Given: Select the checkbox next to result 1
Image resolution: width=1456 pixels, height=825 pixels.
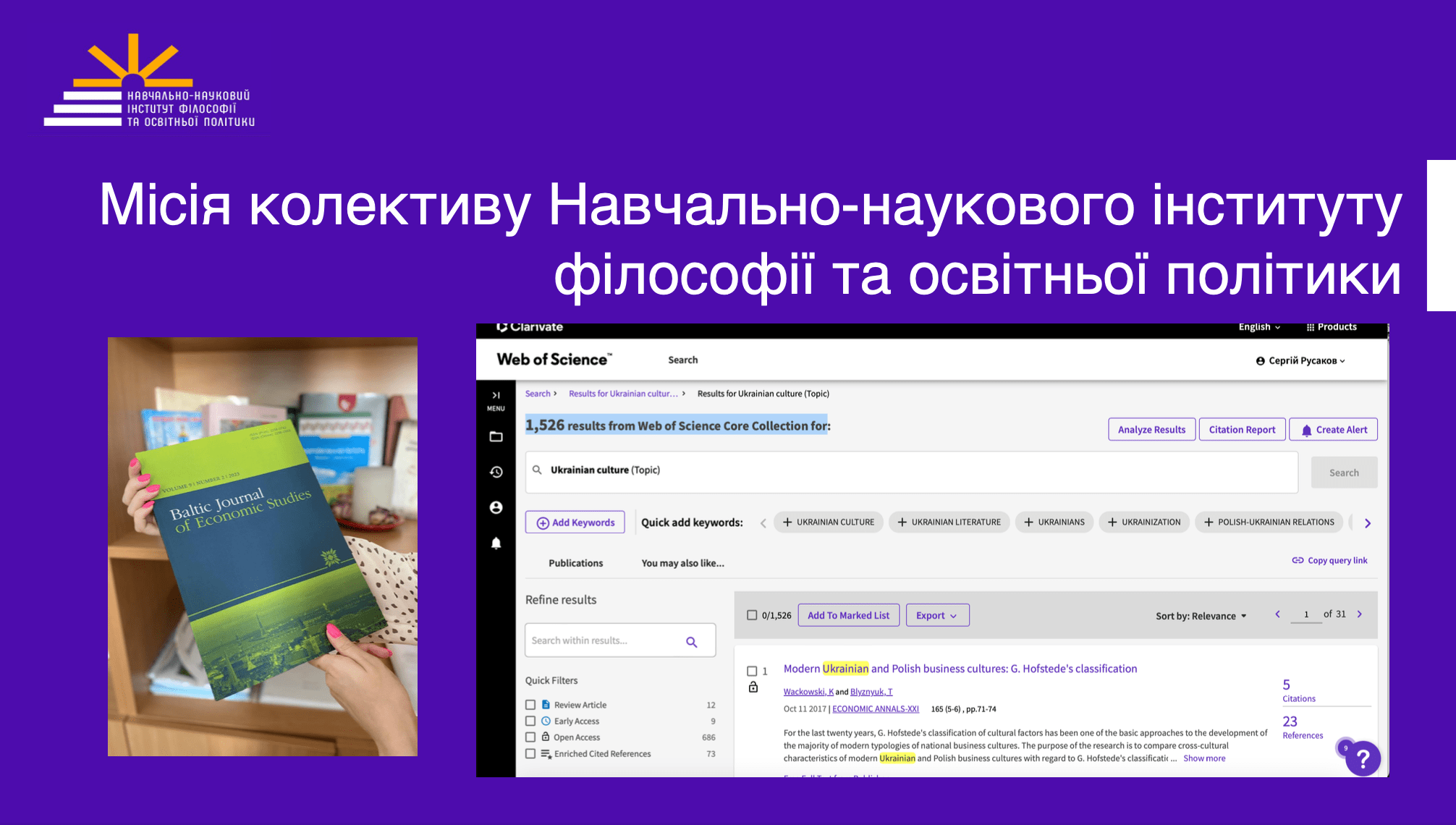Looking at the screenshot, I should (751, 671).
